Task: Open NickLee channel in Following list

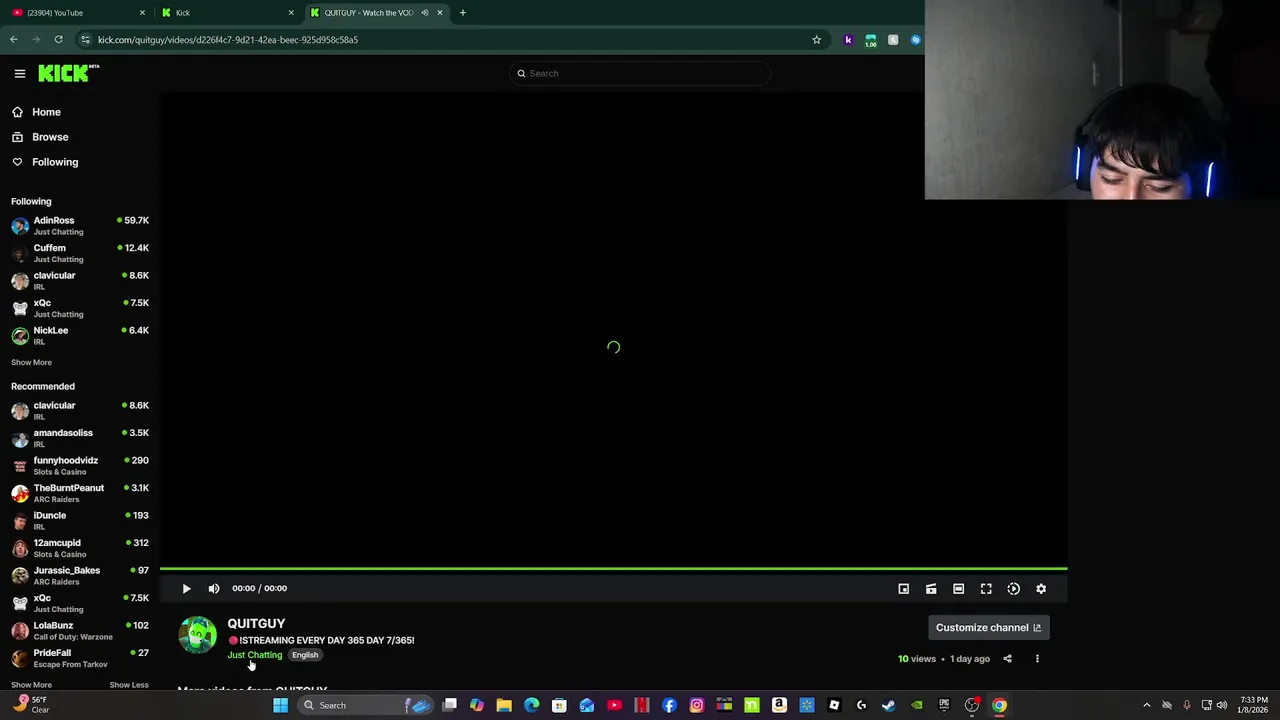Action: (x=80, y=336)
